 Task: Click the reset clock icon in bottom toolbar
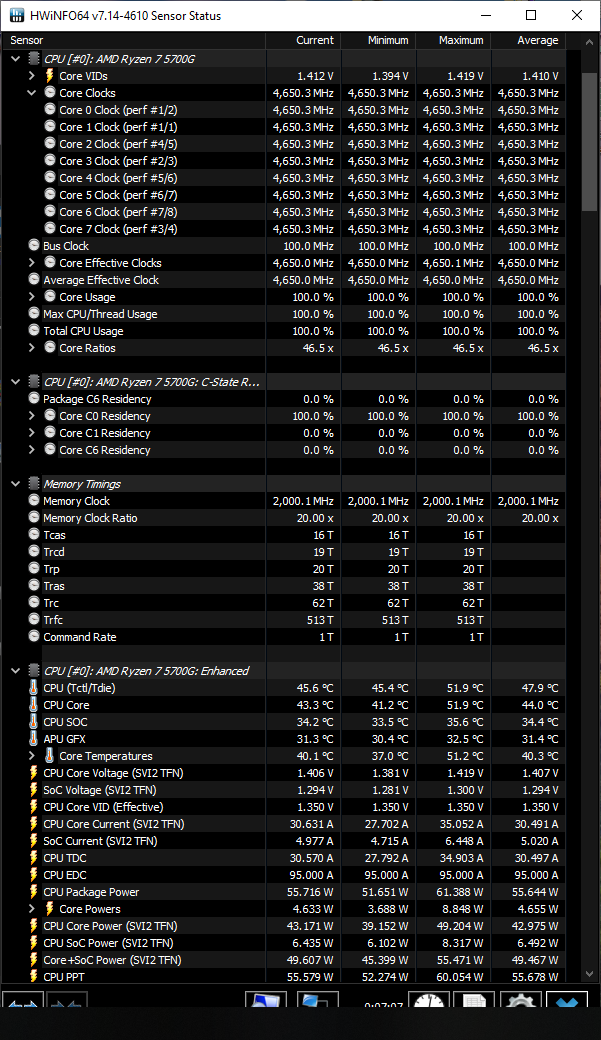(x=429, y=1004)
